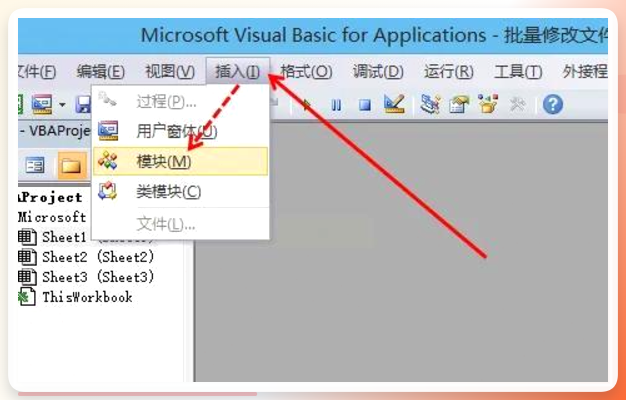Open the 插入(I) Insert menu

[238, 71]
